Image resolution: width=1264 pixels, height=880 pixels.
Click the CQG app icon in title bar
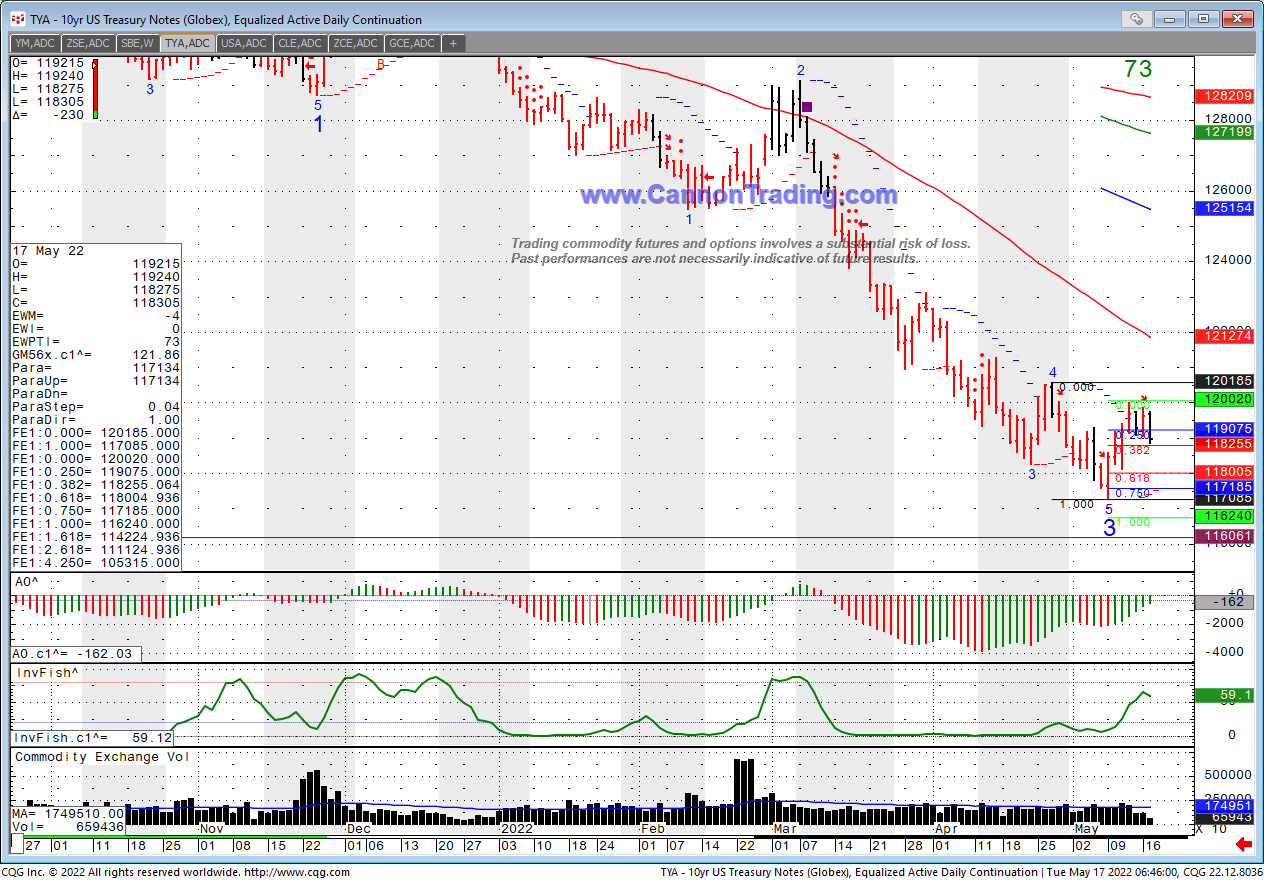coord(17,19)
